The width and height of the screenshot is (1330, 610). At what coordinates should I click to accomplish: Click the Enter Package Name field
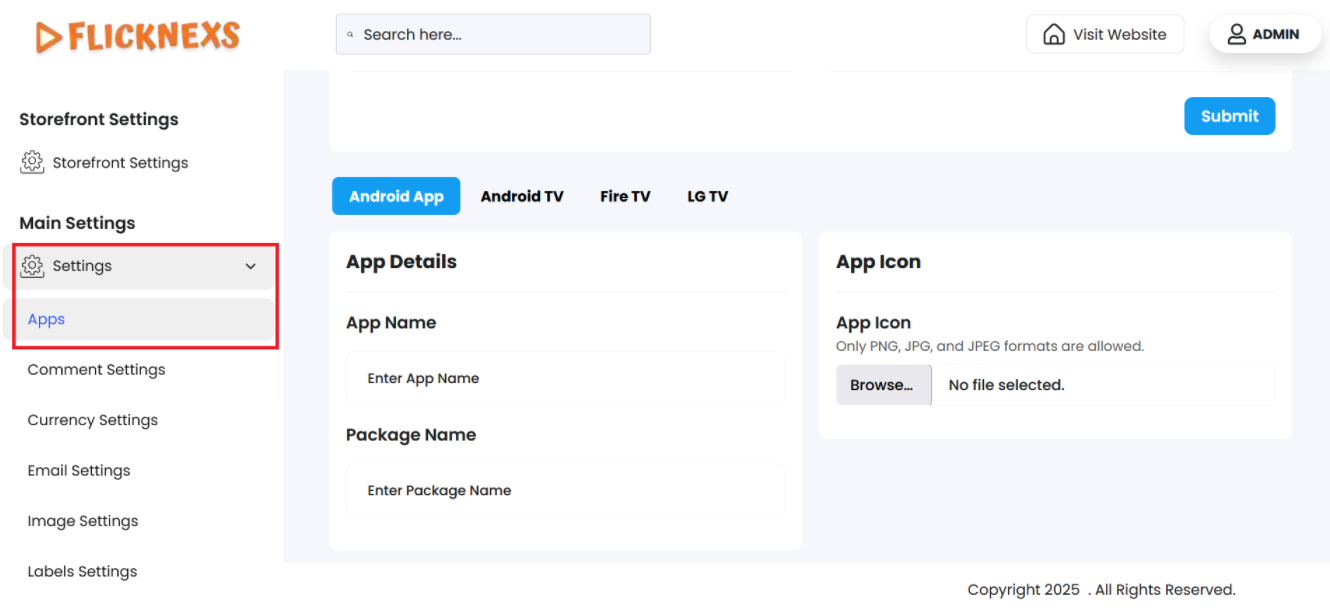(565, 490)
